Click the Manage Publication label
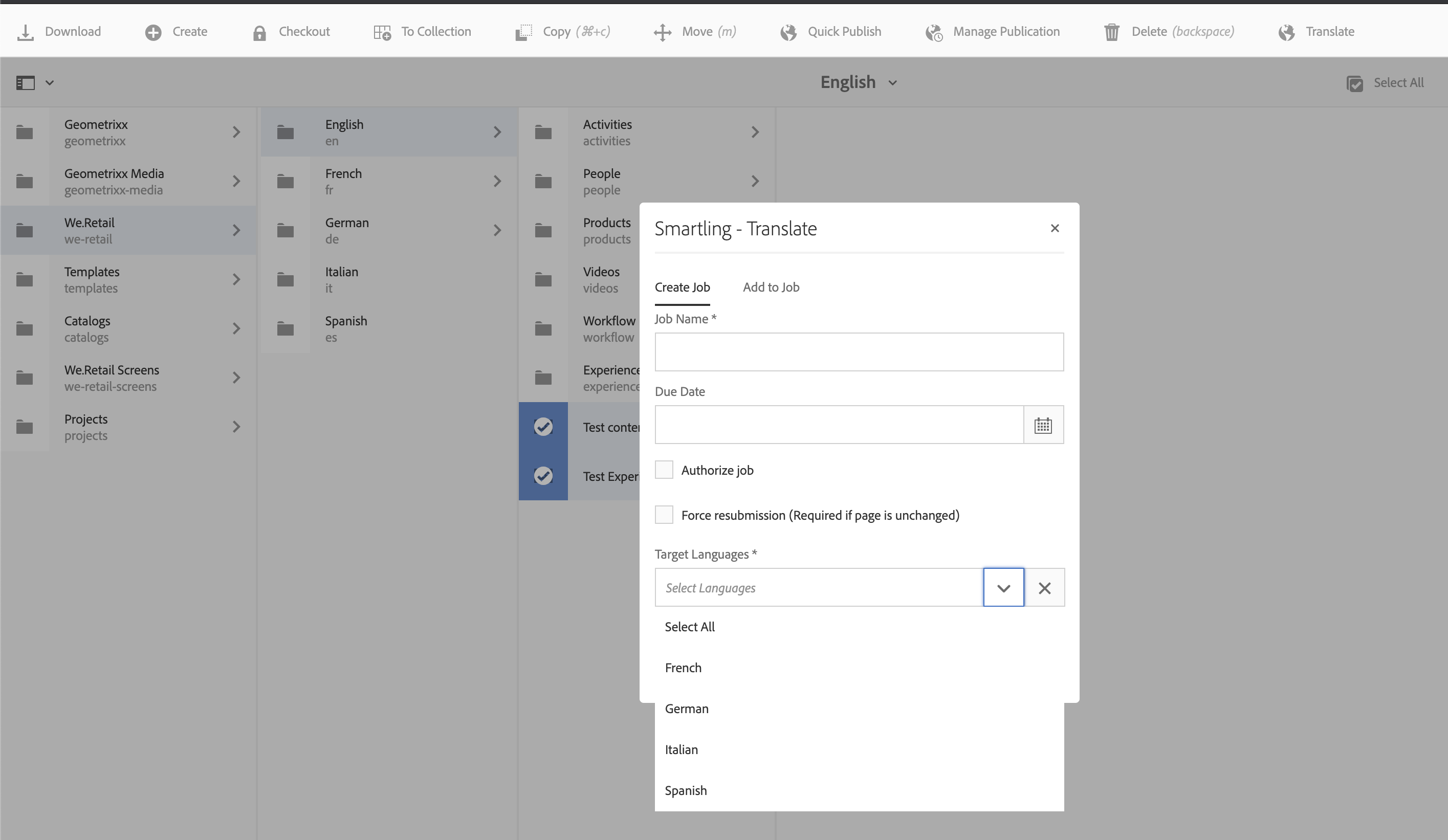Viewport: 1448px width, 840px height. [x=1006, y=32]
